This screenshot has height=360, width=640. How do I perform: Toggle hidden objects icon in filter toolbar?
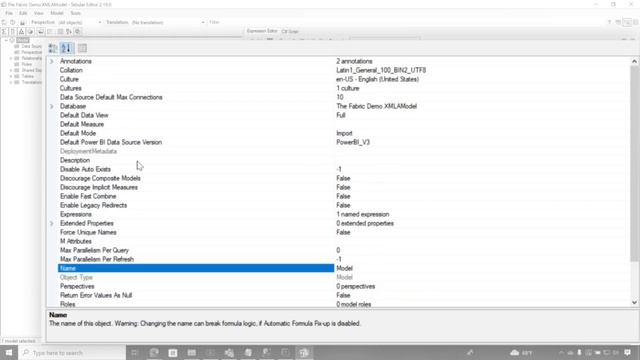(x=50, y=31)
